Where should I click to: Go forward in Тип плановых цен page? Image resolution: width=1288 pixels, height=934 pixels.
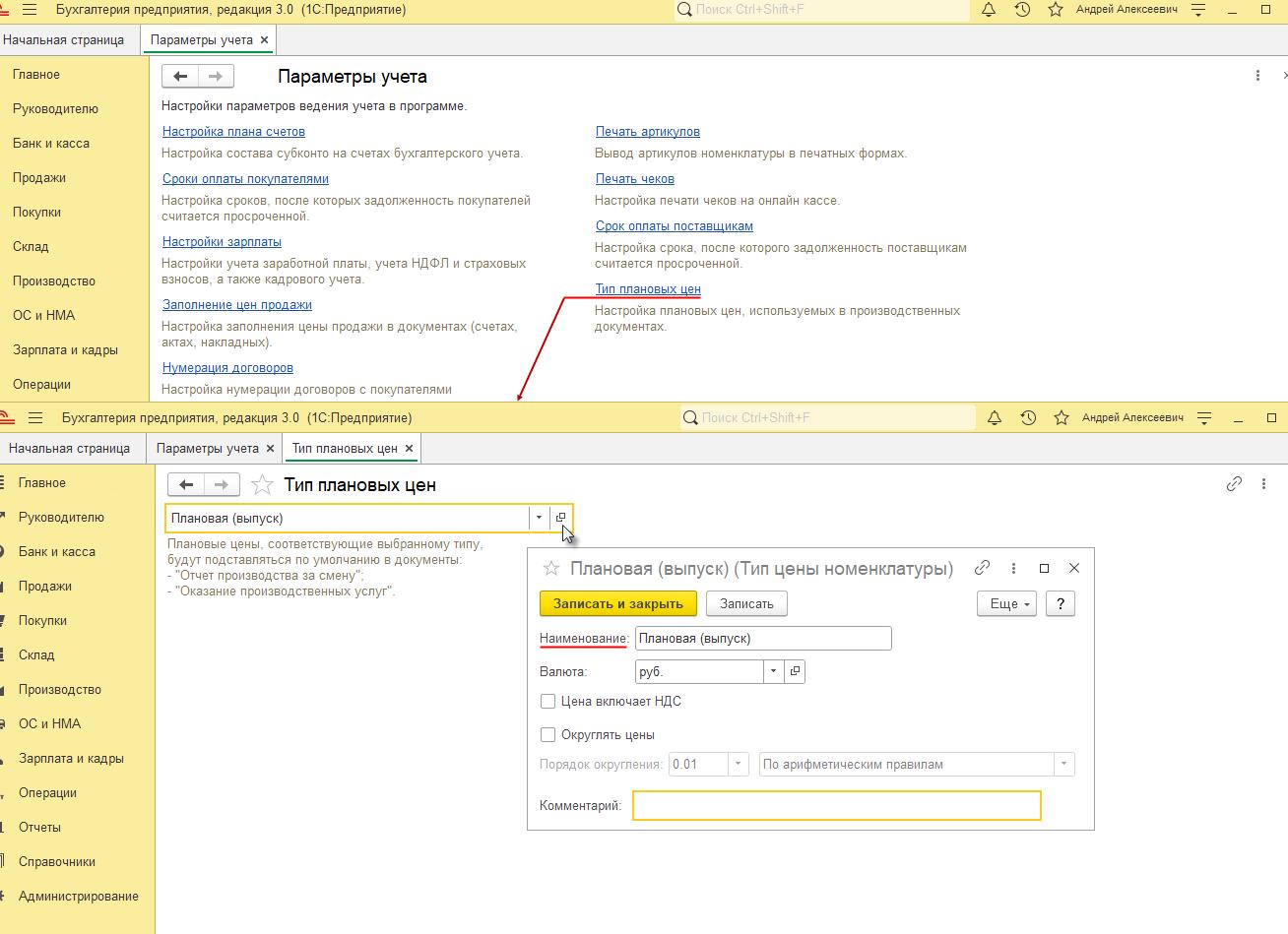[222, 484]
